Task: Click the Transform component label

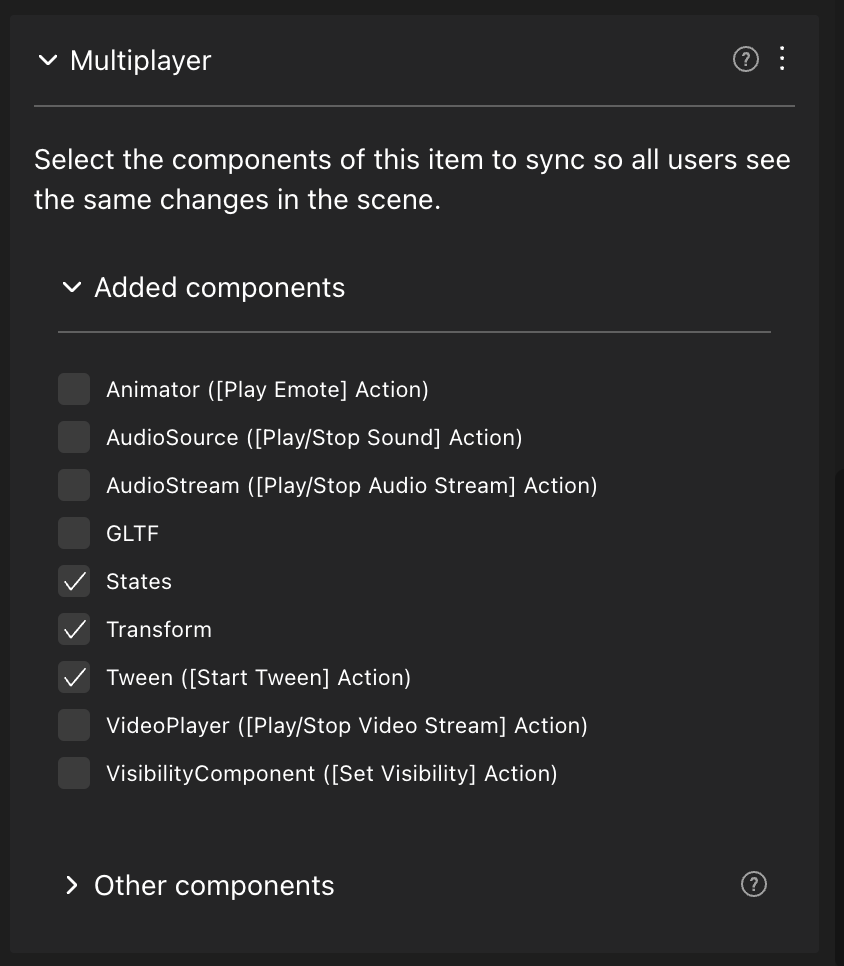Action: click(x=159, y=630)
